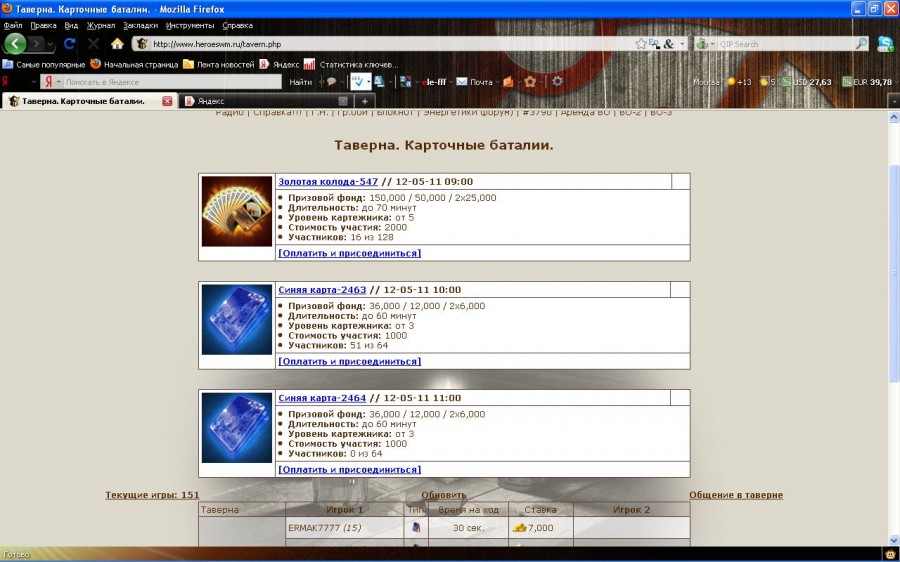The height and width of the screenshot is (562, 900).
Task: Click weather sun icon showing +13
Action: pos(731,82)
